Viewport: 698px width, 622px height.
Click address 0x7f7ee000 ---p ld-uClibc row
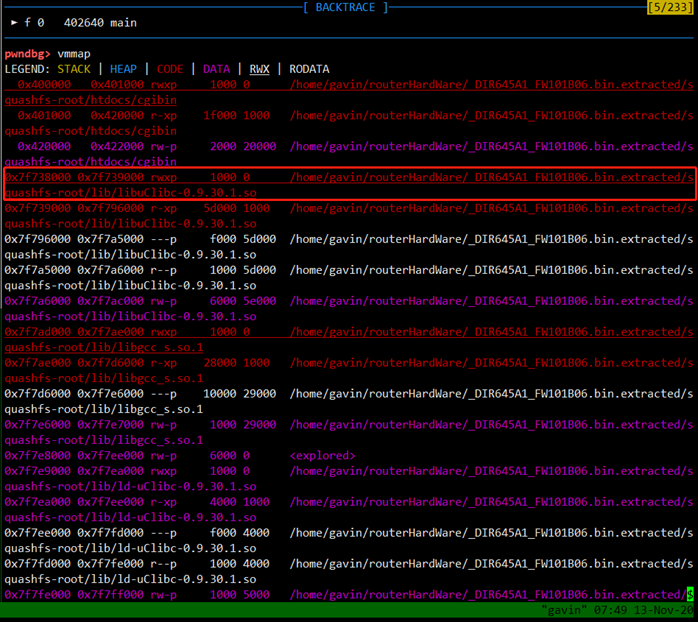37,533
